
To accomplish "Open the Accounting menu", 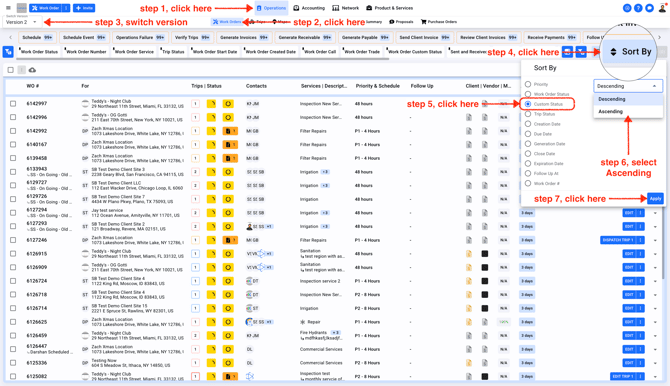I will (309, 8).
